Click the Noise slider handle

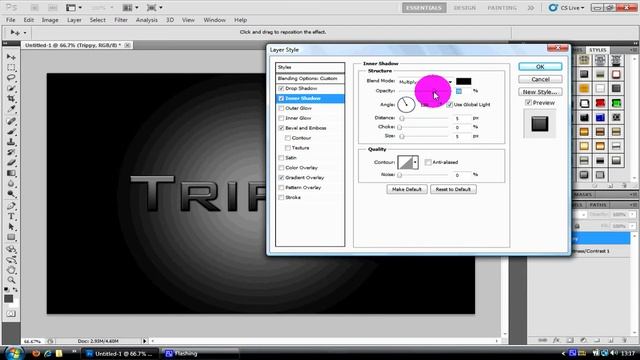[x=400, y=175]
